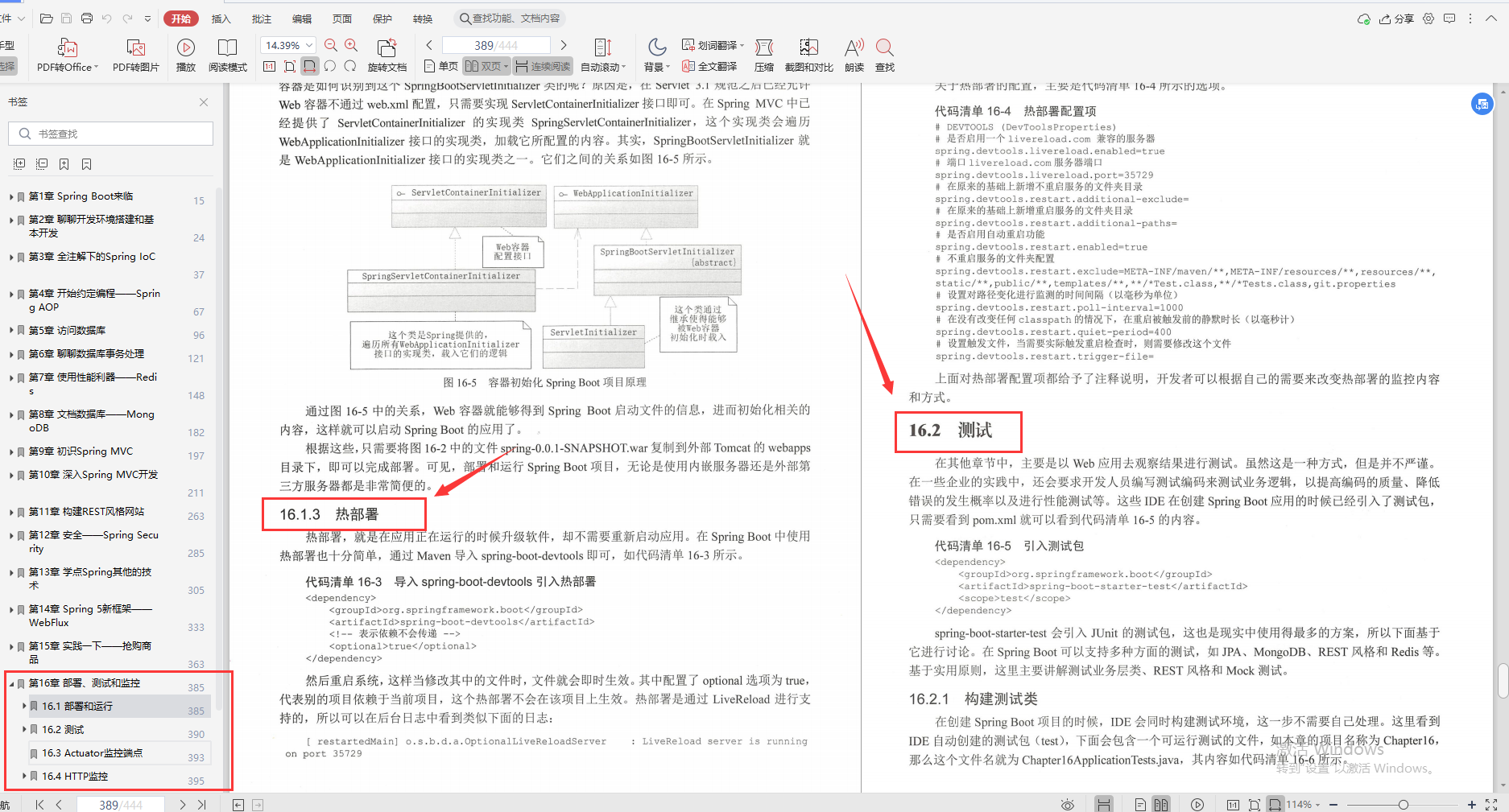Start 朗读 read-aloud feature
Viewport: 1509px width, 812px height.
point(854,56)
